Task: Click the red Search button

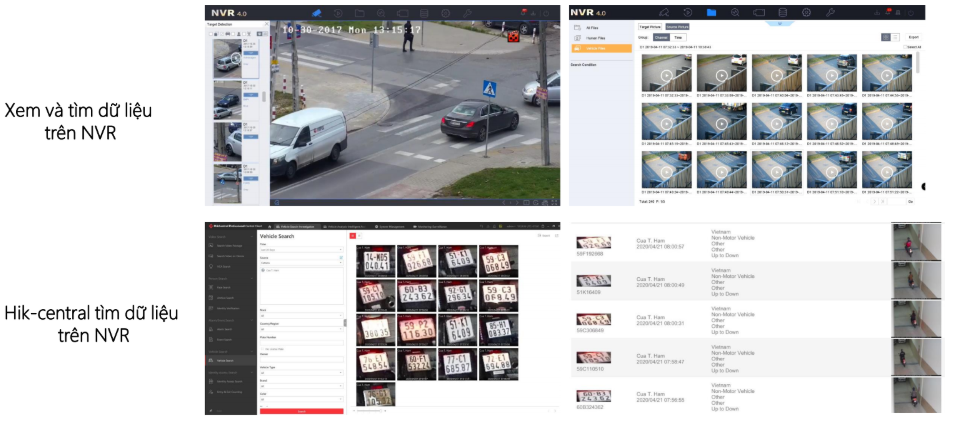Action: pyautogui.click(x=301, y=411)
